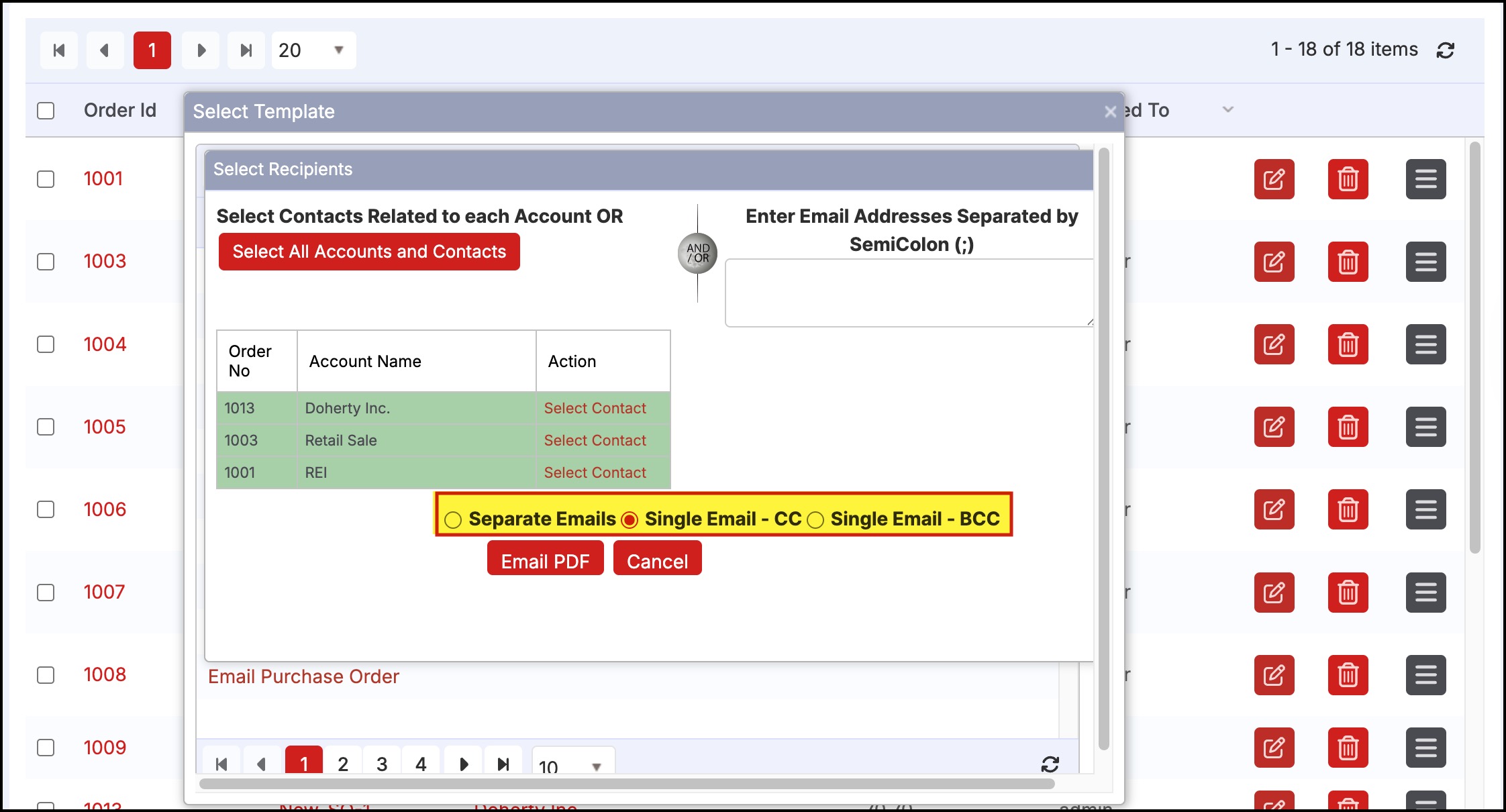
Task: Open hamburger menu for order 1003
Action: coord(1425,262)
